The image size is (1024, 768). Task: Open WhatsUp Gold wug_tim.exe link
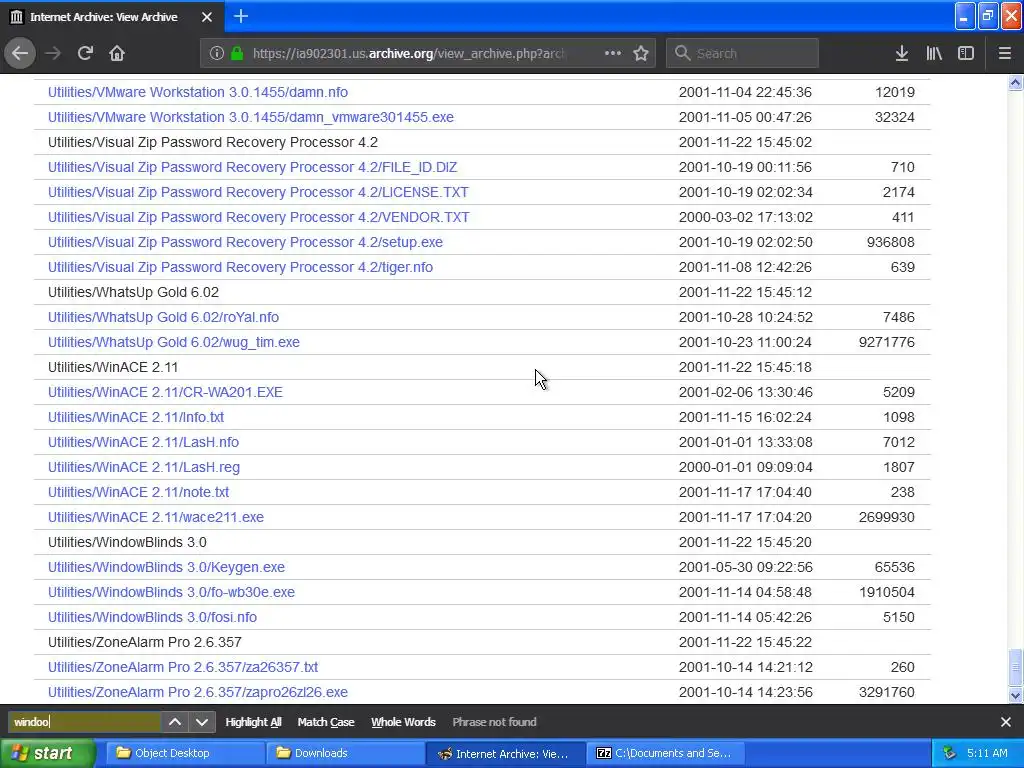(174, 342)
